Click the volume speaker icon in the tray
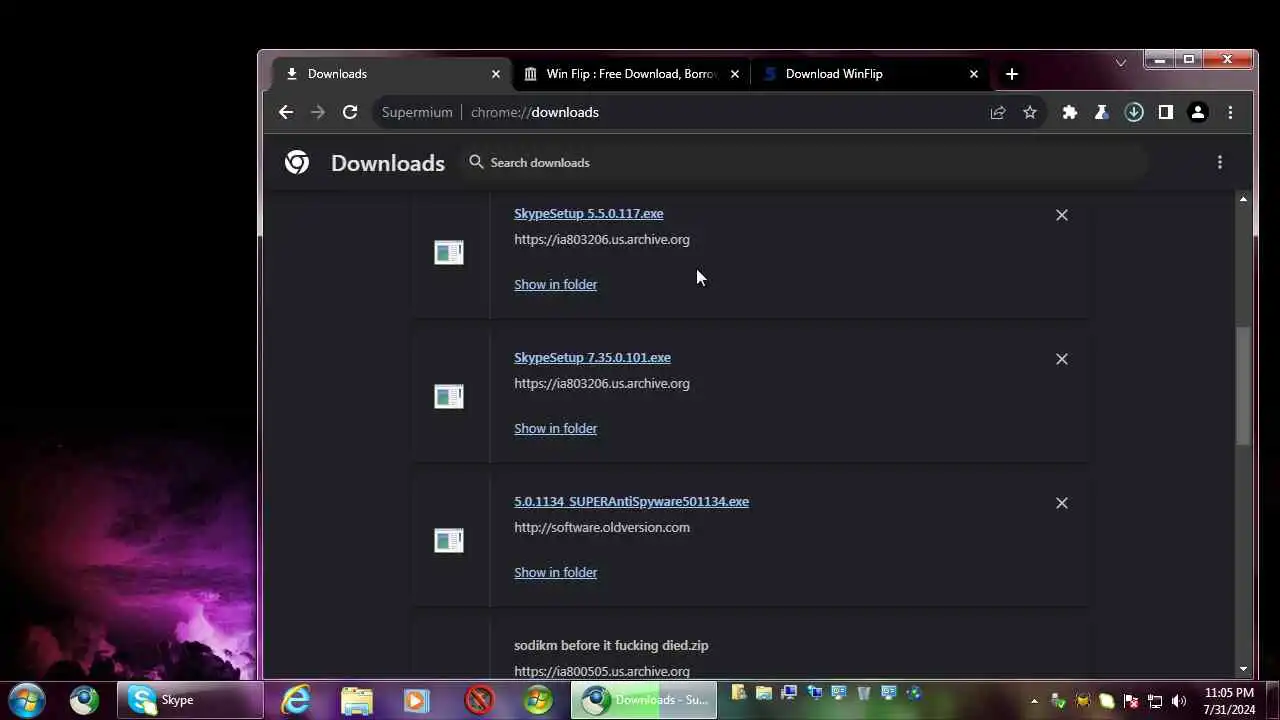1280x720 pixels. click(x=1179, y=701)
